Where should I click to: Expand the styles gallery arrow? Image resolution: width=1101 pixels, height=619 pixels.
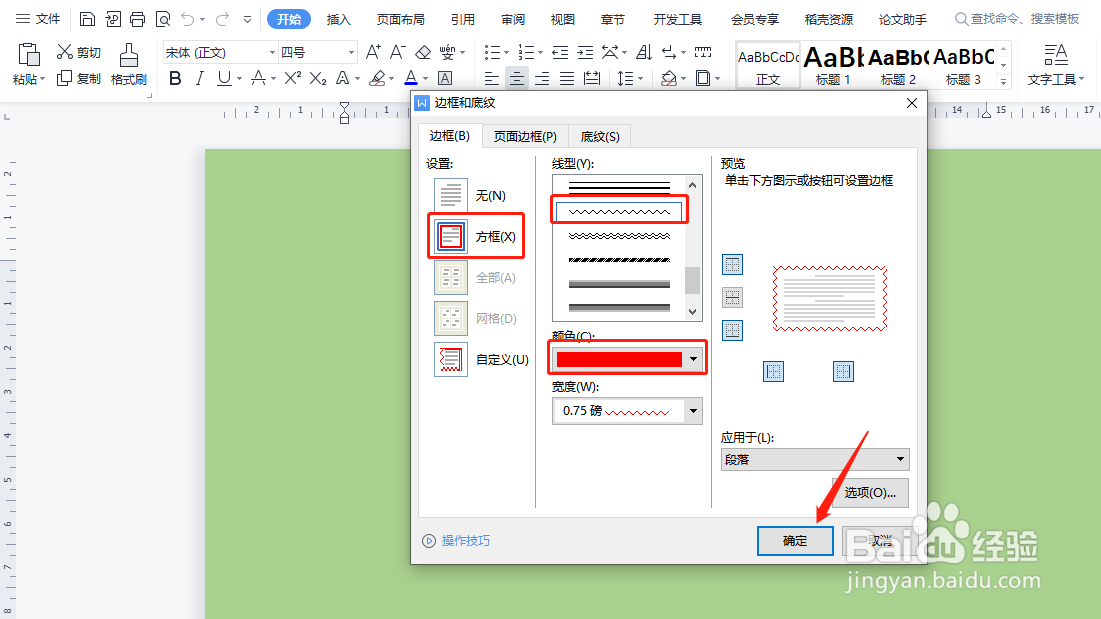pos(1003,81)
